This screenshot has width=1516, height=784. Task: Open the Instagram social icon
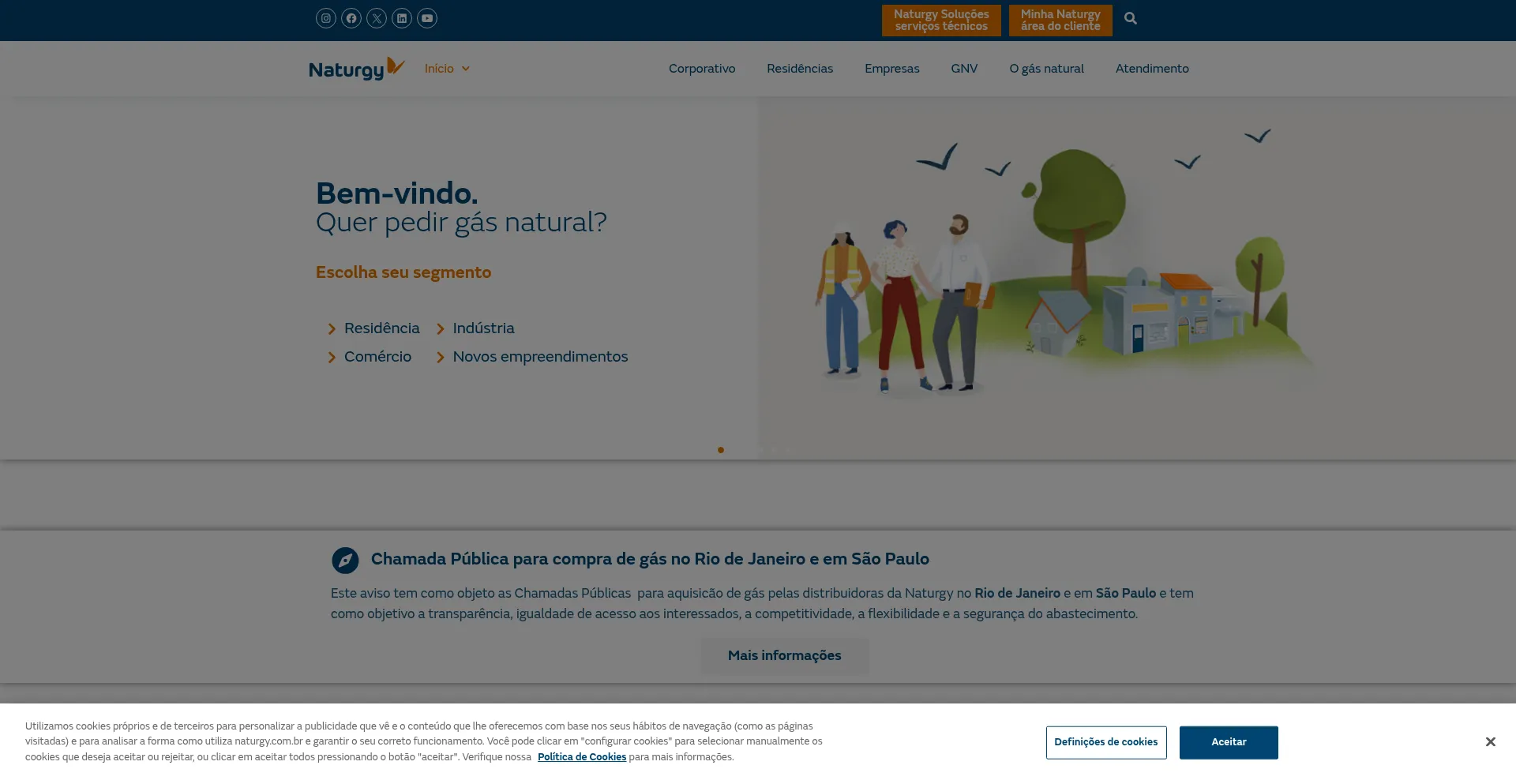pyautogui.click(x=326, y=18)
